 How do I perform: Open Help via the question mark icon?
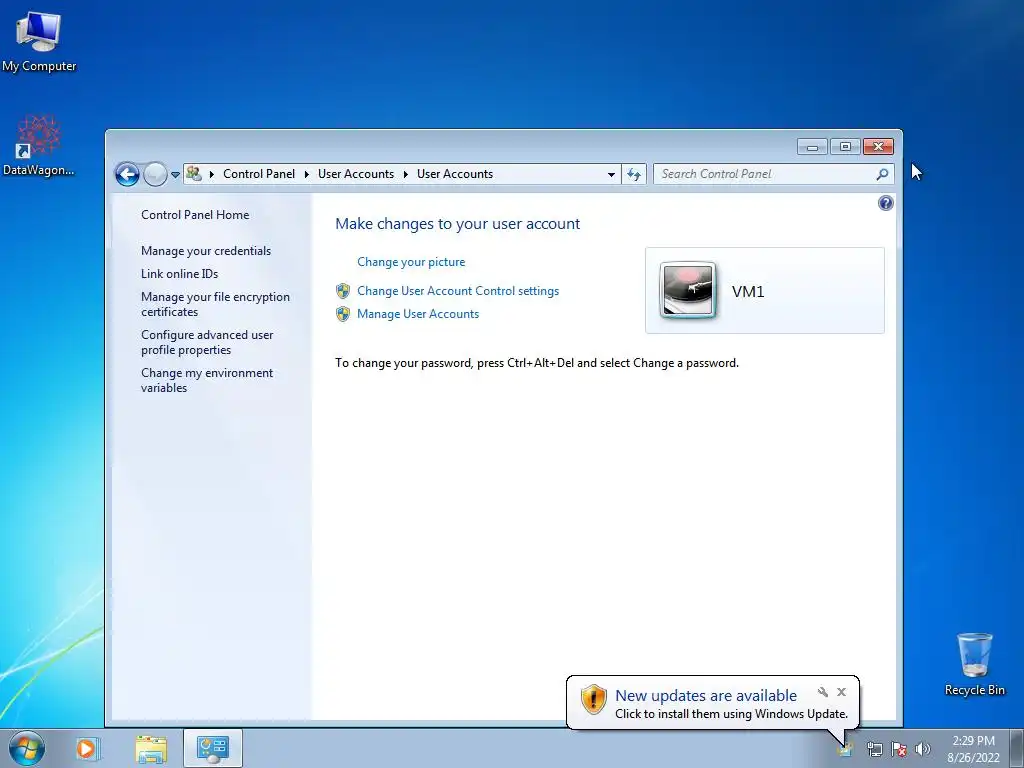pyautogui.click(x=886, y=203)
